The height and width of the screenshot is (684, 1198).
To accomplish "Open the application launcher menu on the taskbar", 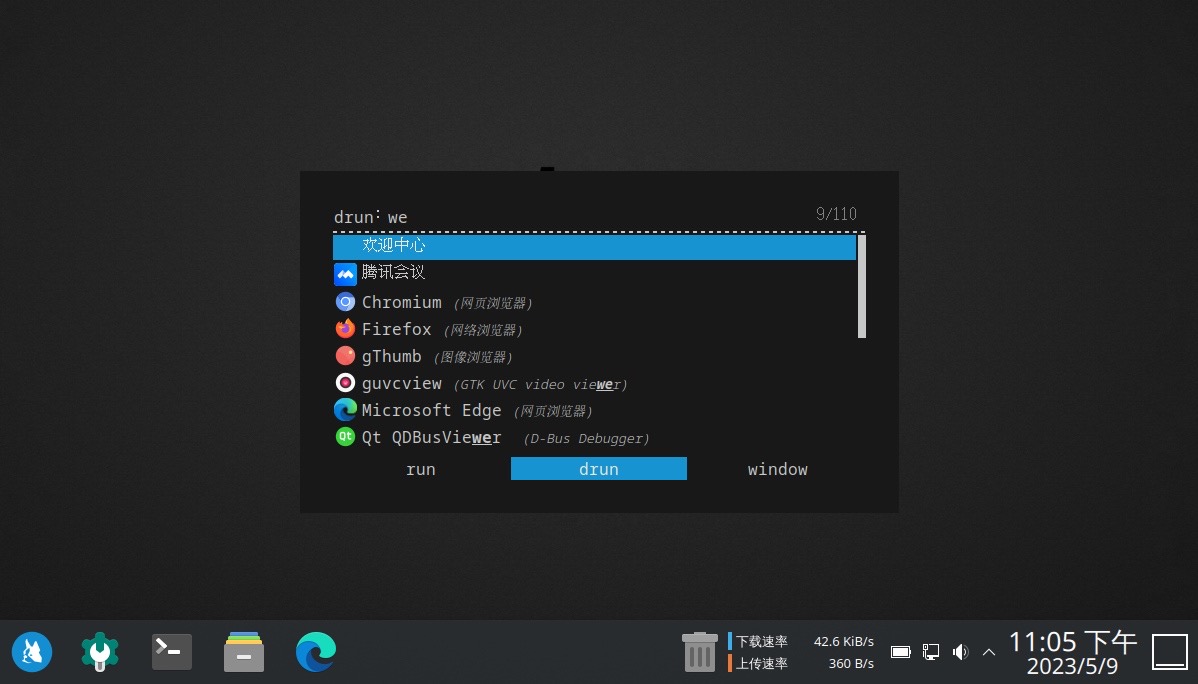I will click(x=32, y=652).
